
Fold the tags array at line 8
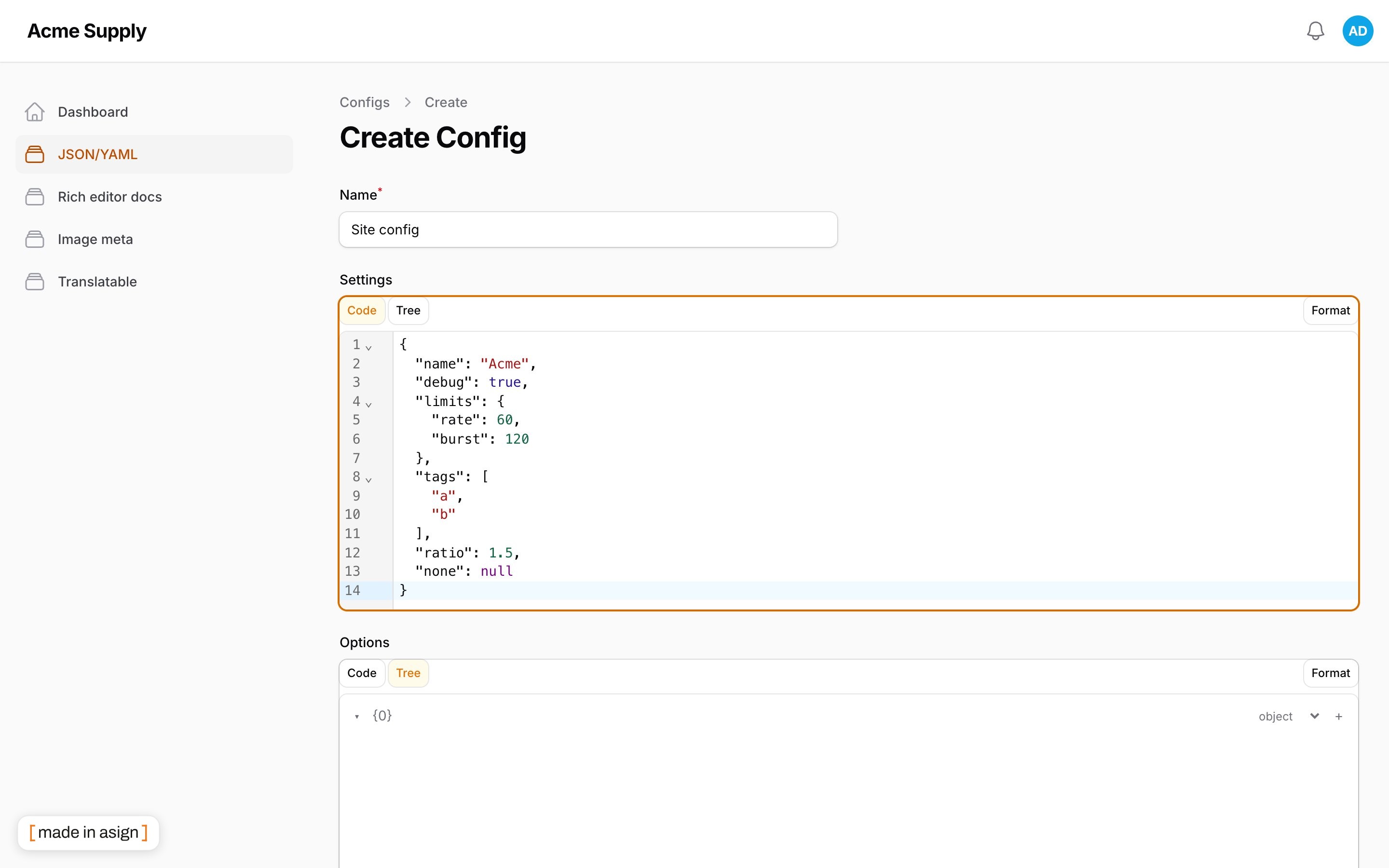tap(368, 479)
